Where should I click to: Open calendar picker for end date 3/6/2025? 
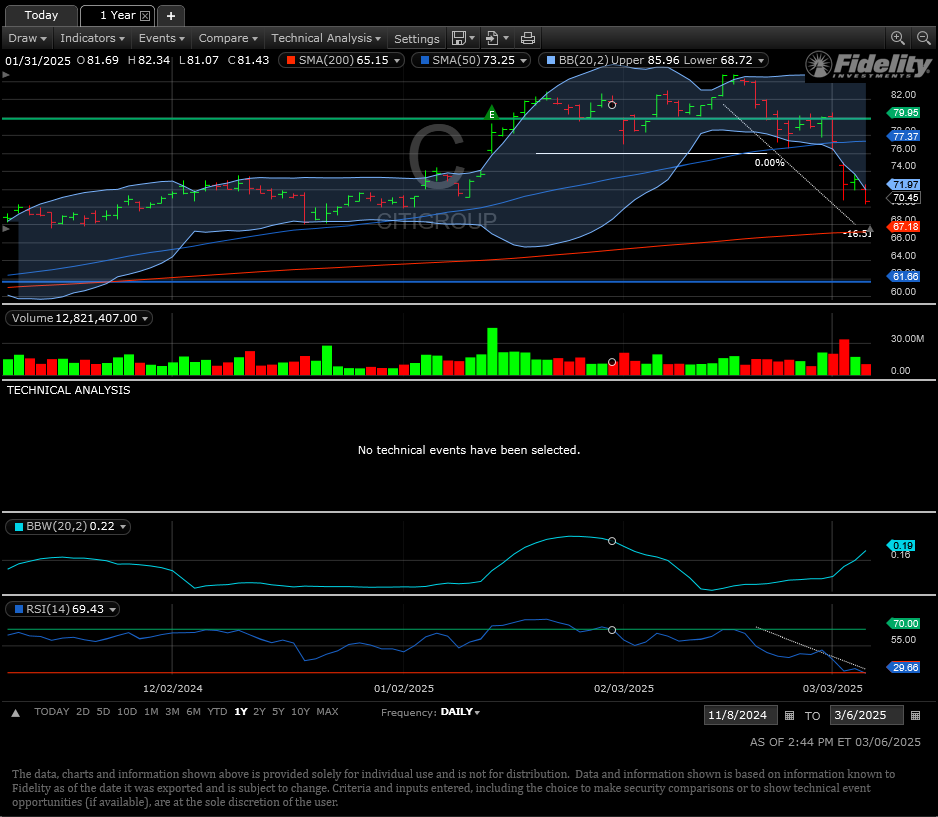[x=915, y=715]
